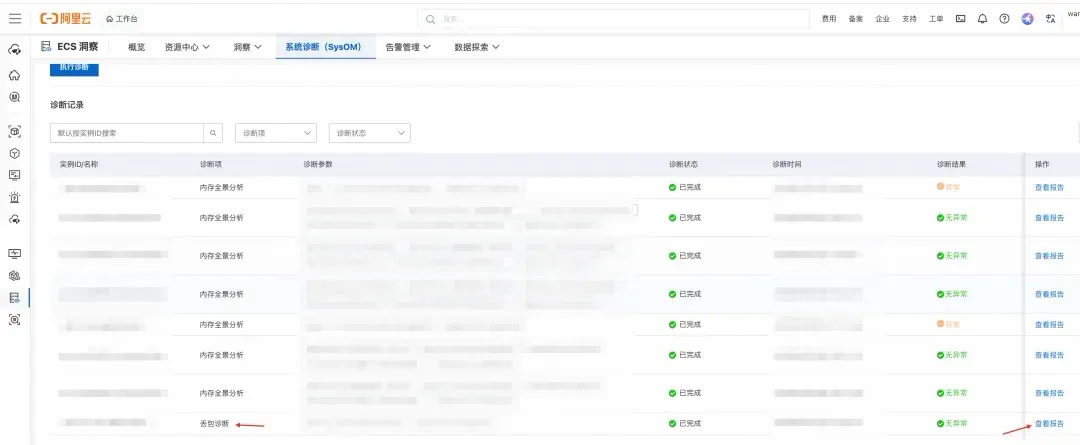
Task: Click the 丢包诊断 cell
Action: point(214,424)
